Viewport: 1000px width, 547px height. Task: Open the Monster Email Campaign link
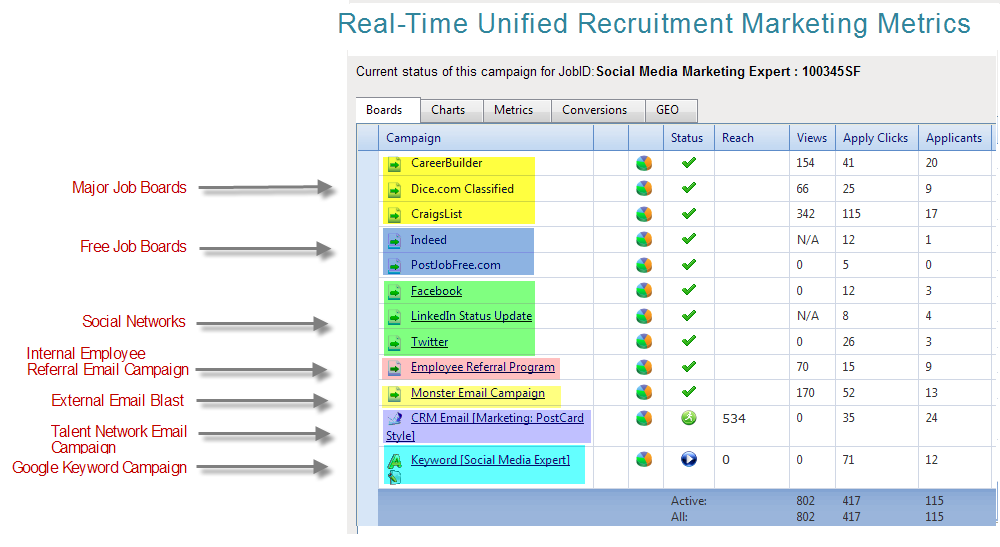[x=478, y=393]
